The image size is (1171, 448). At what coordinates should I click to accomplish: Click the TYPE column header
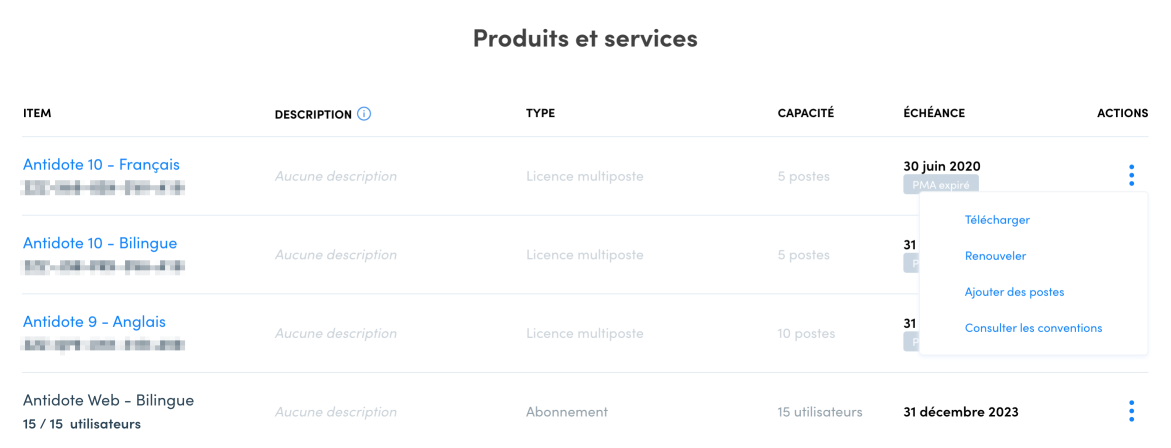(540, 113)
